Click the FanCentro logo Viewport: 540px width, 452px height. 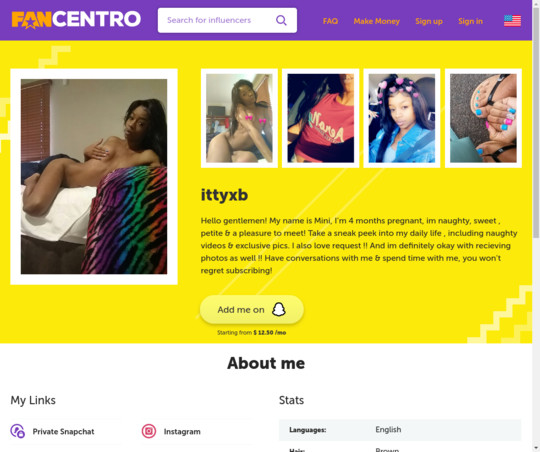tap(76, 20)
